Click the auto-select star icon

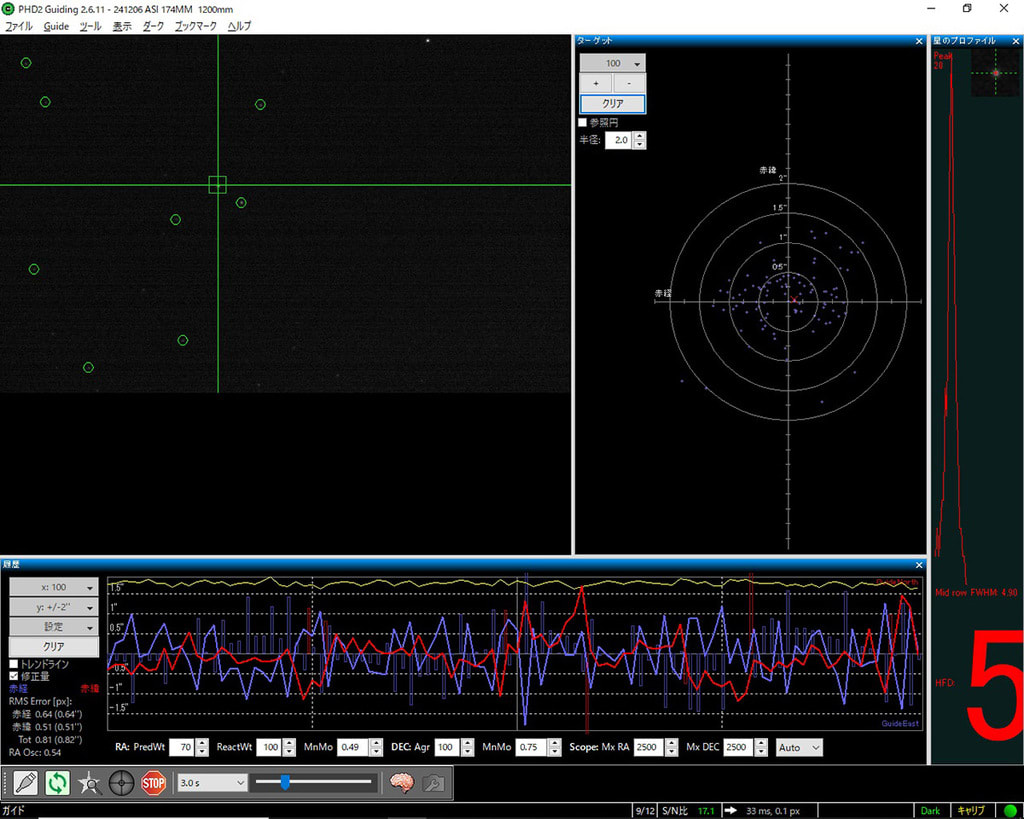click(89, 782)
